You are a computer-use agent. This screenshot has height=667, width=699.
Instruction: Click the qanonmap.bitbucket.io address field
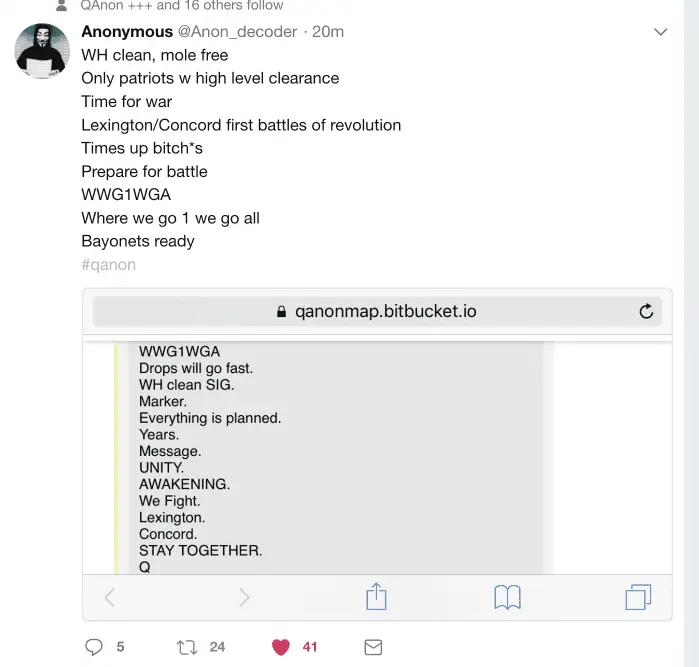[385, 311]
